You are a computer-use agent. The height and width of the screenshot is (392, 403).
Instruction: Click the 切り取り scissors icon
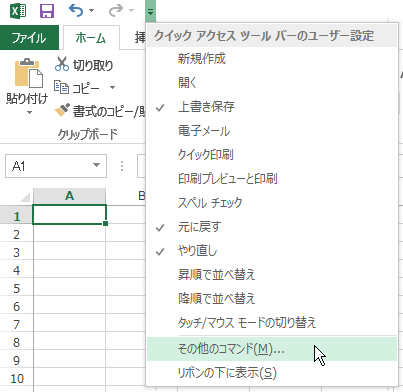(x=62, y=64)
